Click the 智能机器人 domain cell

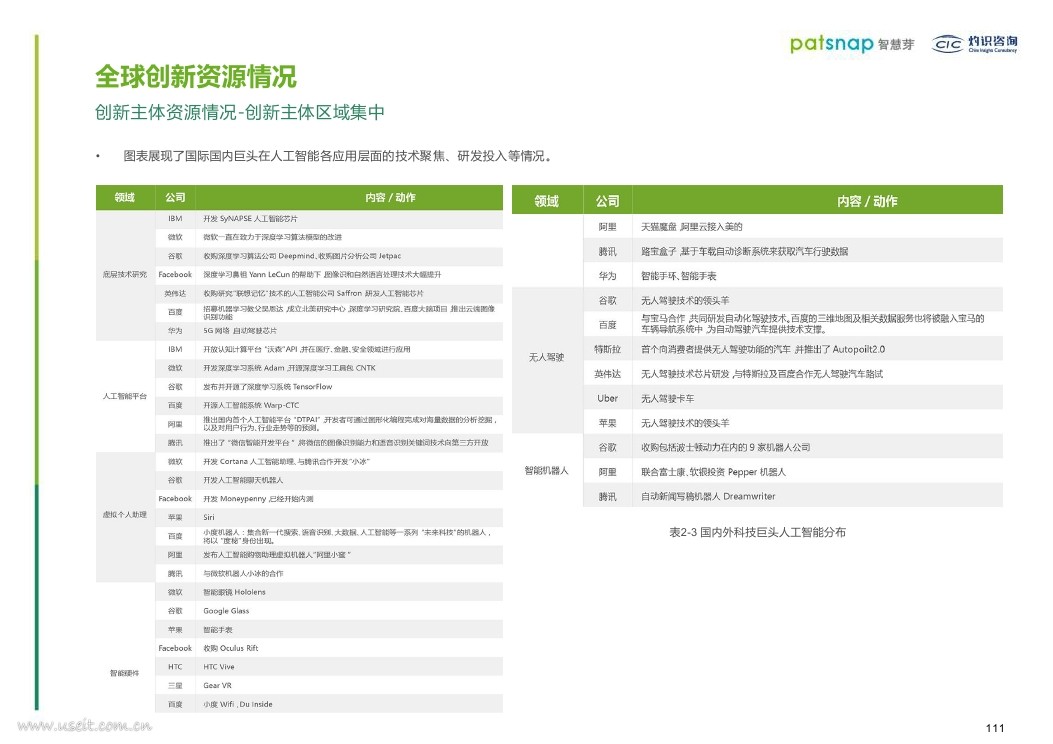tap(547, 471)
